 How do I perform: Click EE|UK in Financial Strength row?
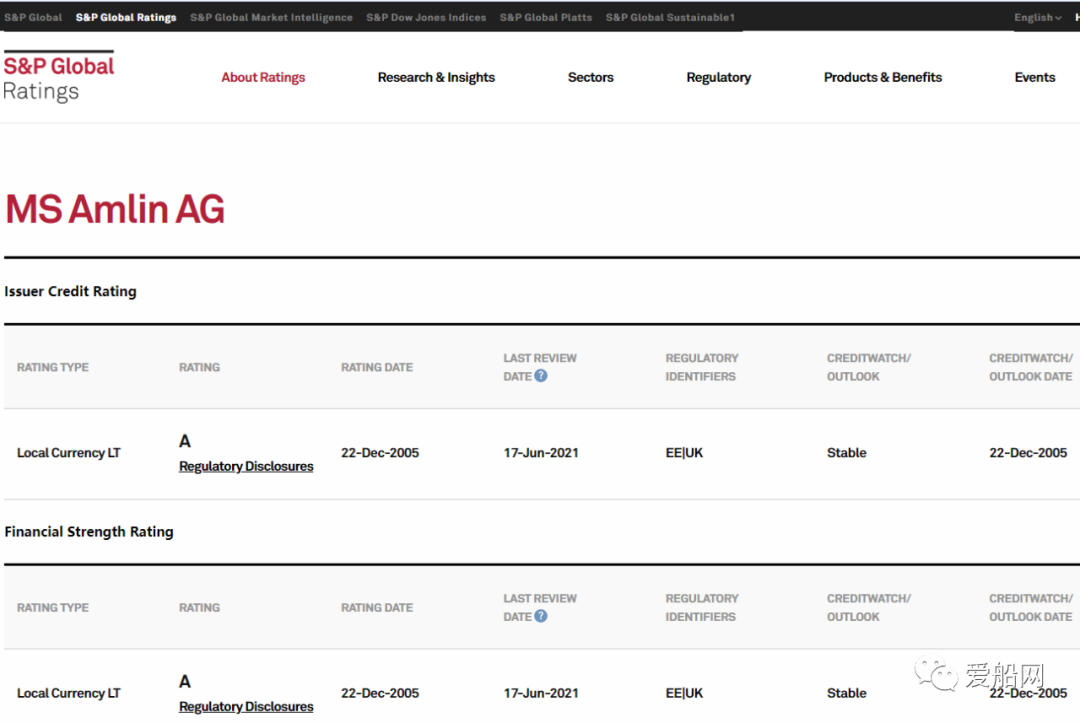(x=684, y=693)
